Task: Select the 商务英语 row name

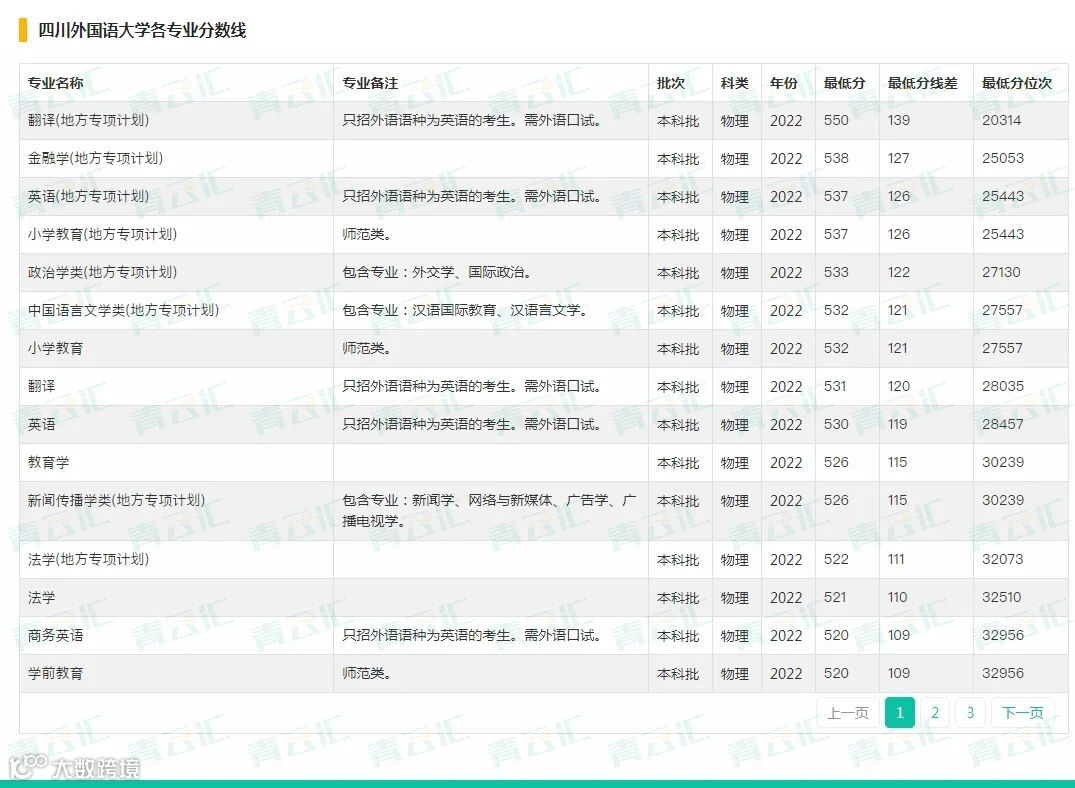Action: point(56,636)
